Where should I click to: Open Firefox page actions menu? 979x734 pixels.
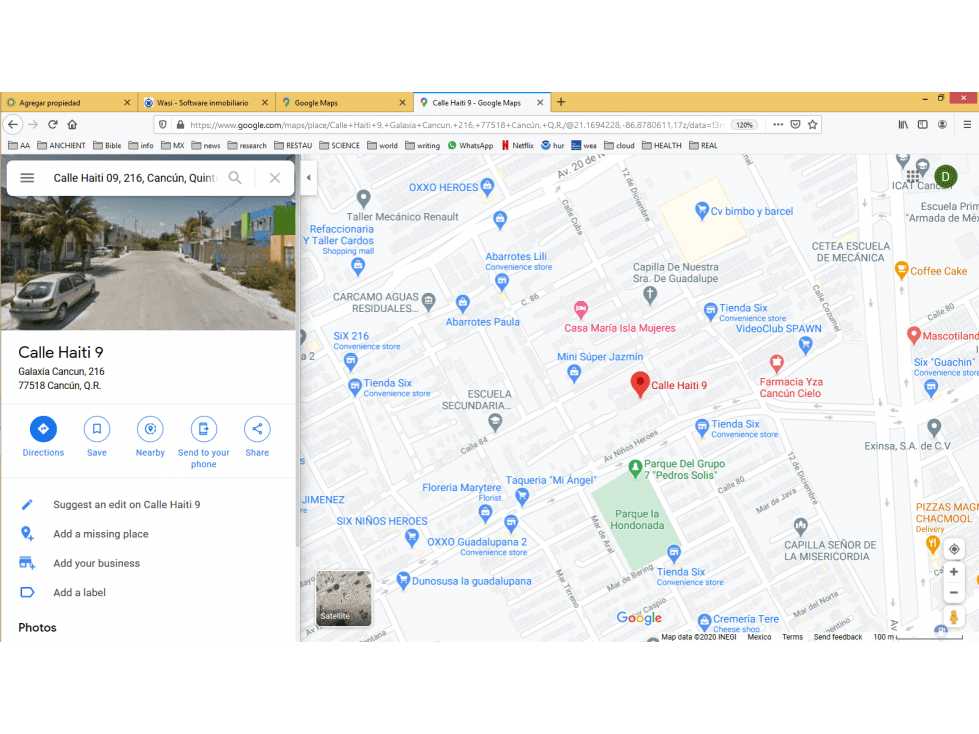tap(778, 124)
